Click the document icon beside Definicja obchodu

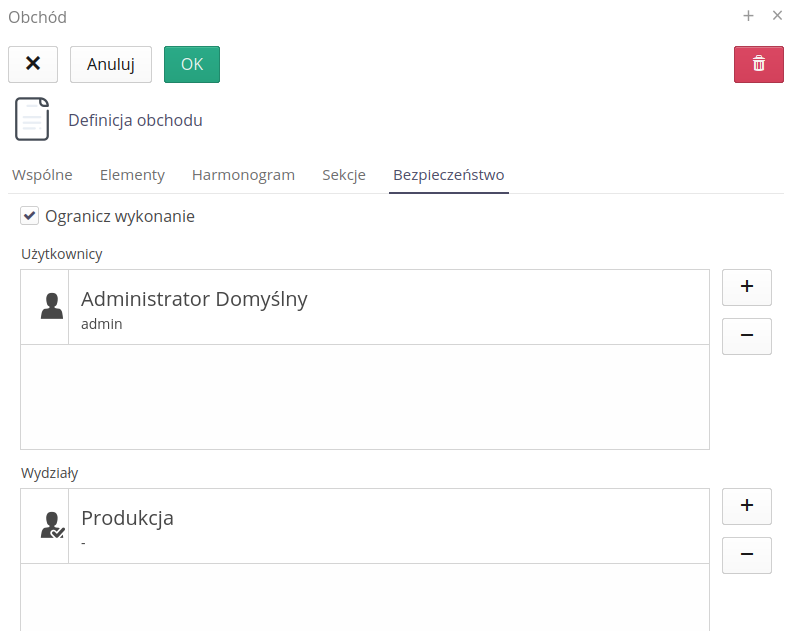pyautogui.click(x=32, y=120)
